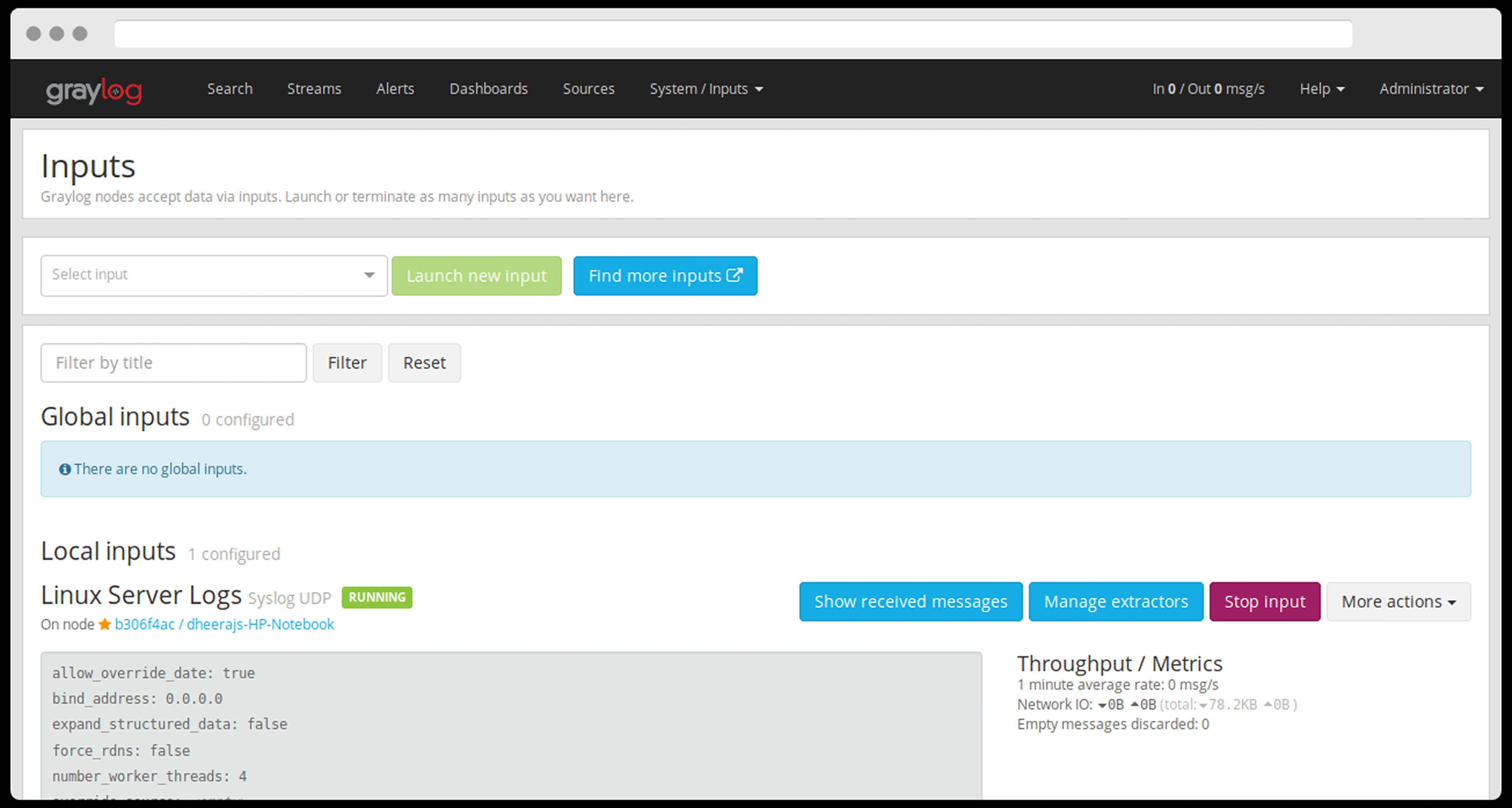Open Manage extractors

1115,601
